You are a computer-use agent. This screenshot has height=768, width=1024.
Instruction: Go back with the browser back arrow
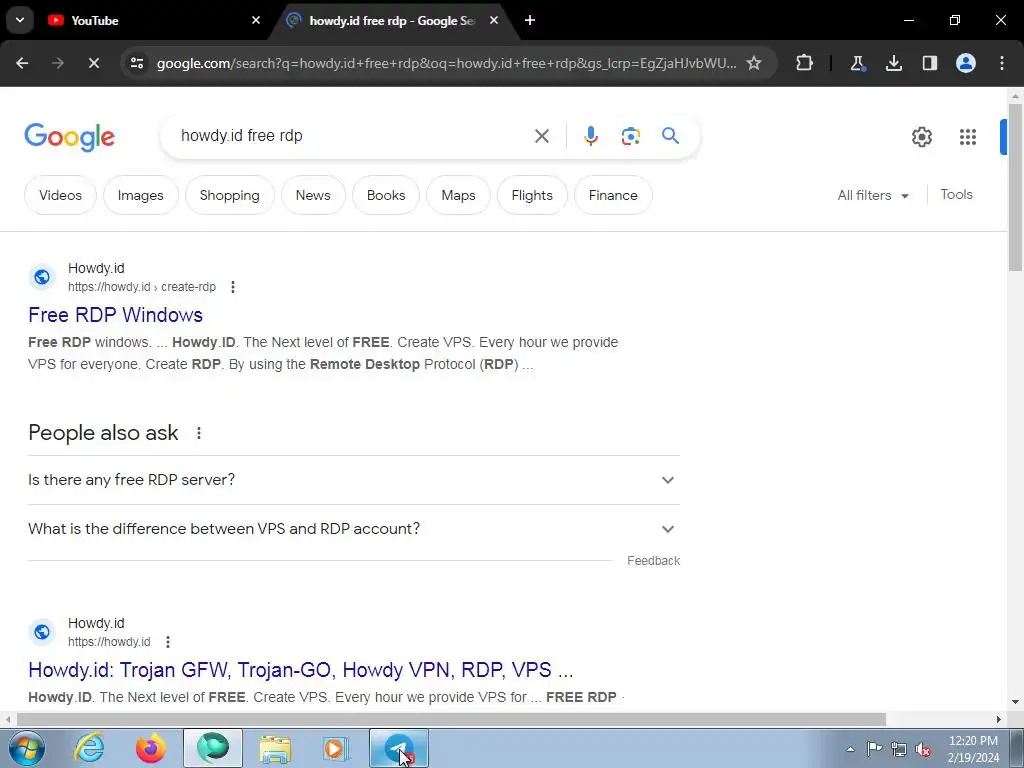coord(22,63)
